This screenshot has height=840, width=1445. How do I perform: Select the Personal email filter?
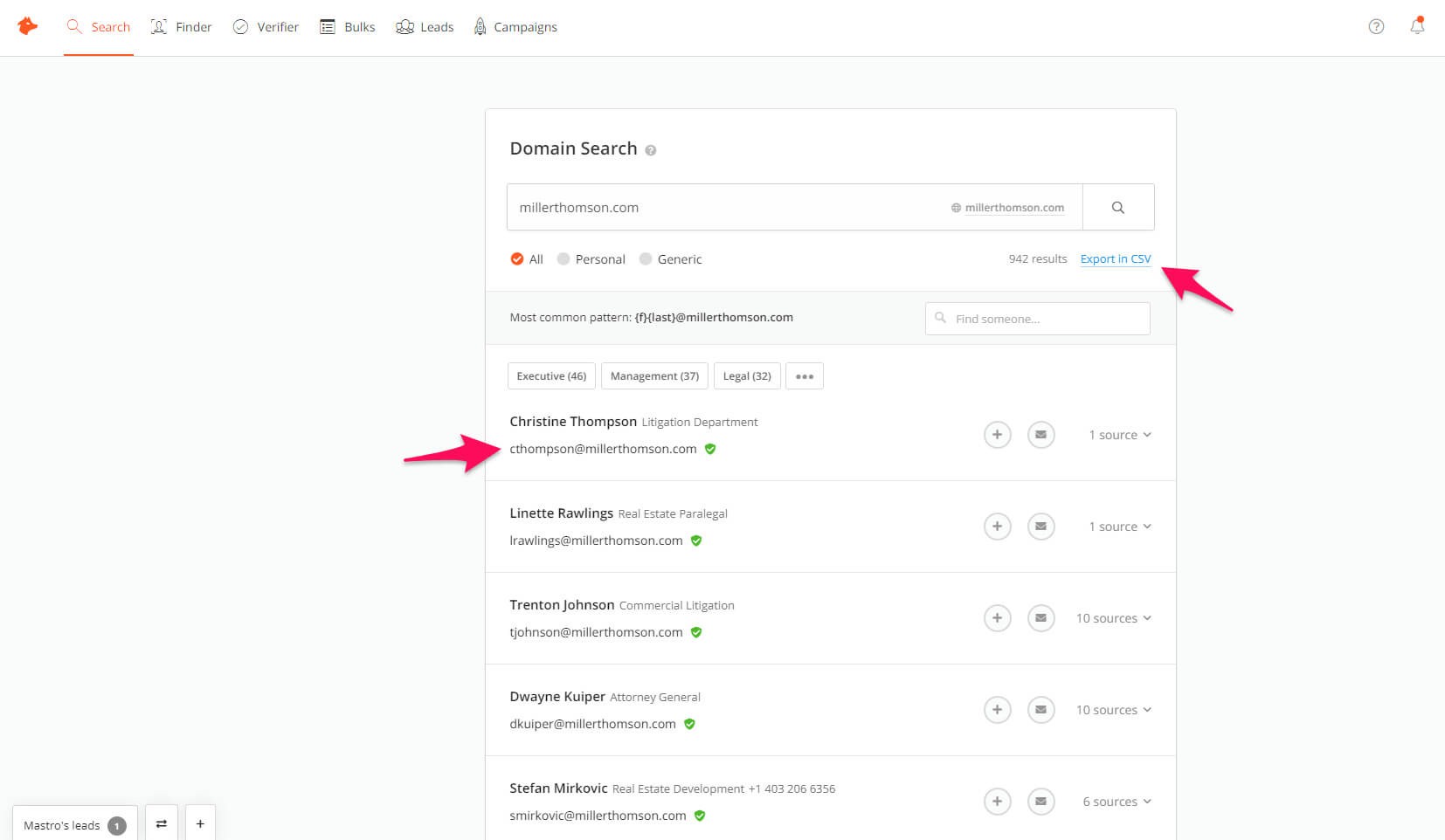click(x=564, y=258)
